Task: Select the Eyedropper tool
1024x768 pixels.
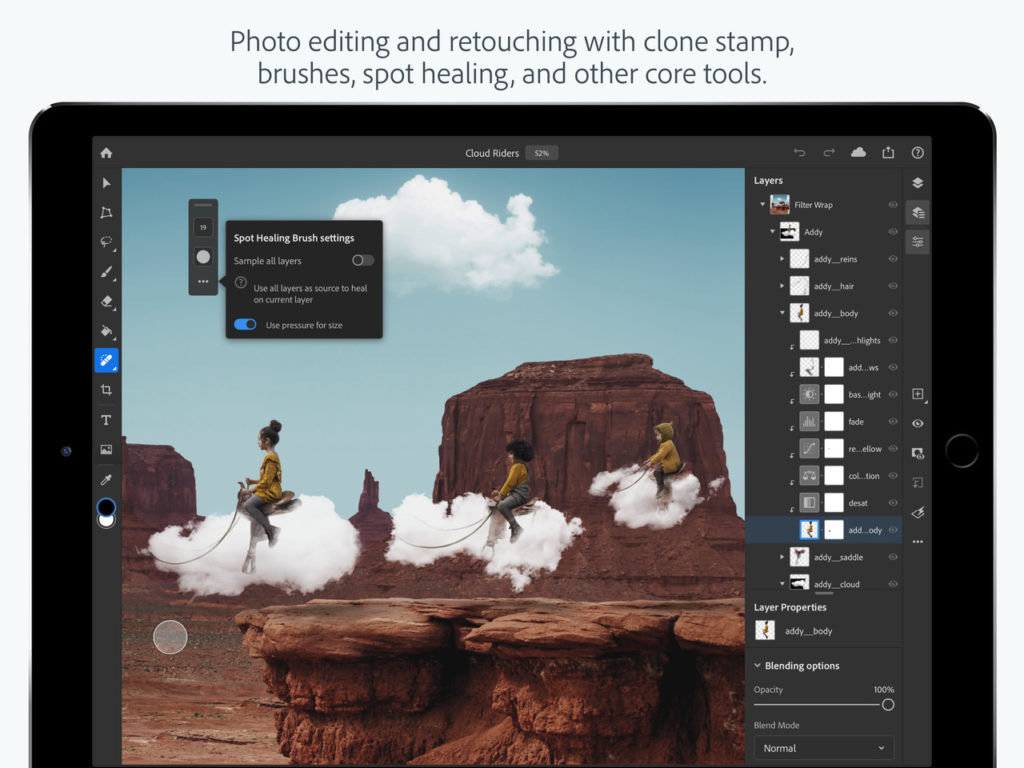Action: pyautogui.click(x=106, y=479)
